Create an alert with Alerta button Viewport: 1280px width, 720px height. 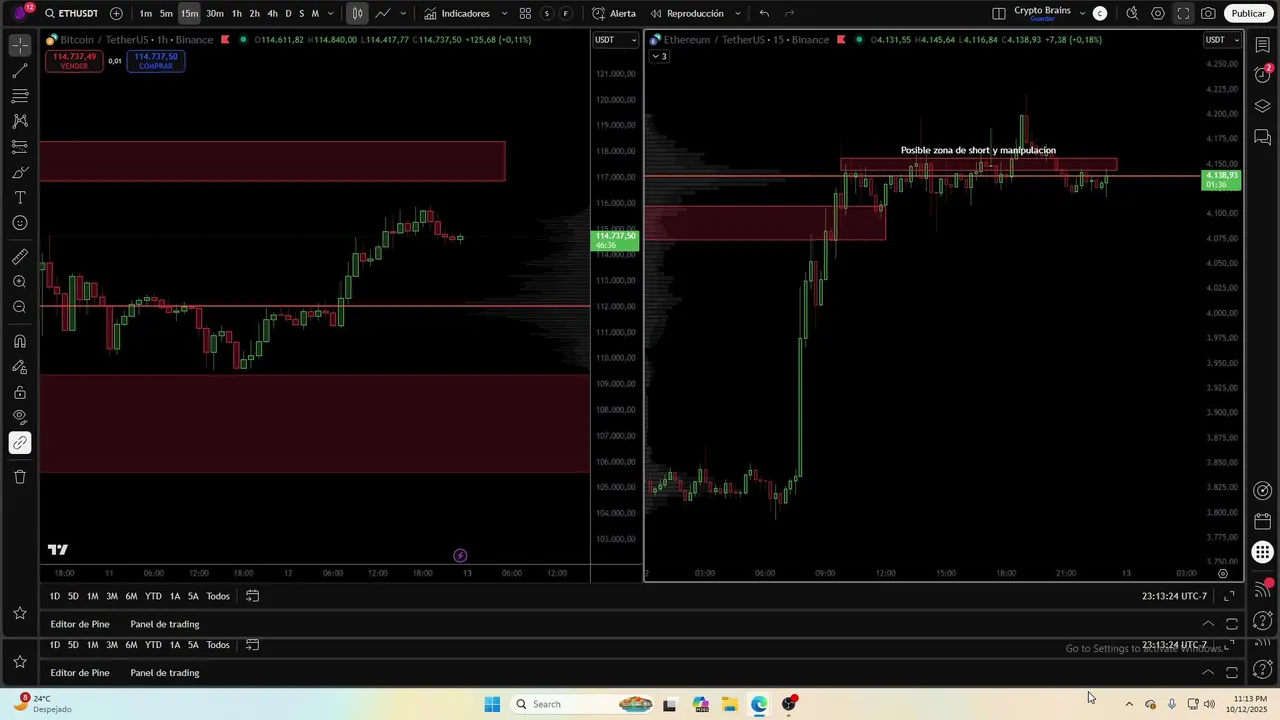coord(613,14)
